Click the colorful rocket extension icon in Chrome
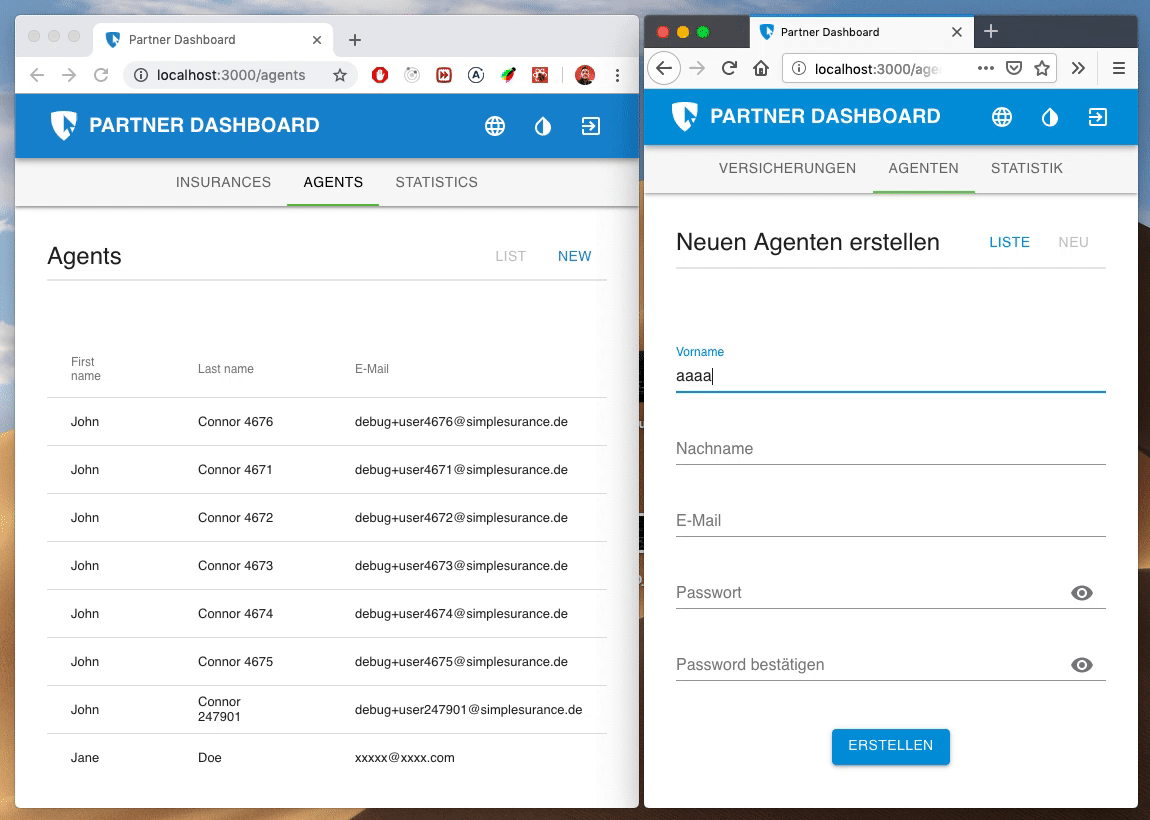The width and height of the screenshot is (1150, 820). [x=508, y=75]
